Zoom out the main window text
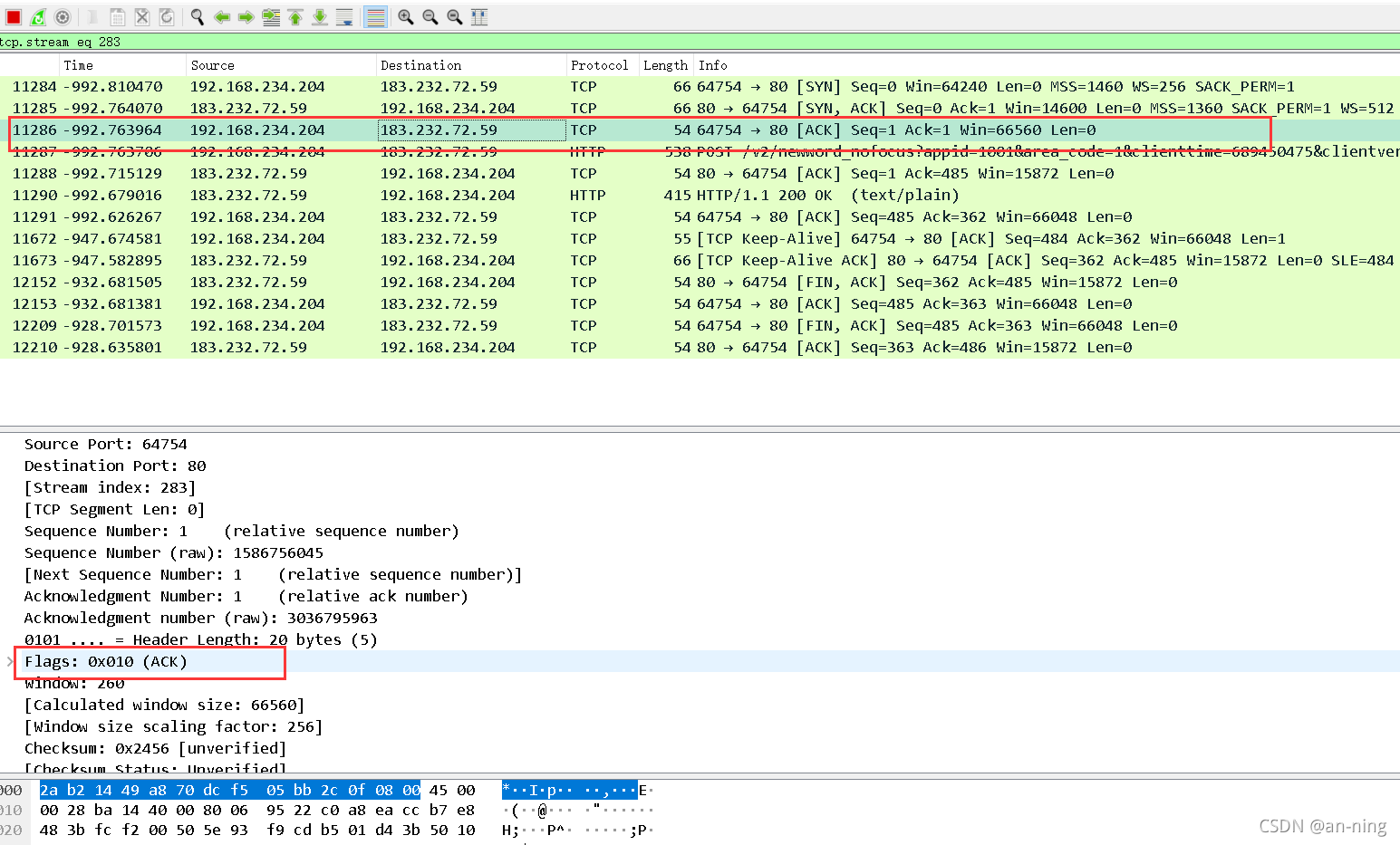This screenshot has height=845, width=1400. click(x=430, y=17)
